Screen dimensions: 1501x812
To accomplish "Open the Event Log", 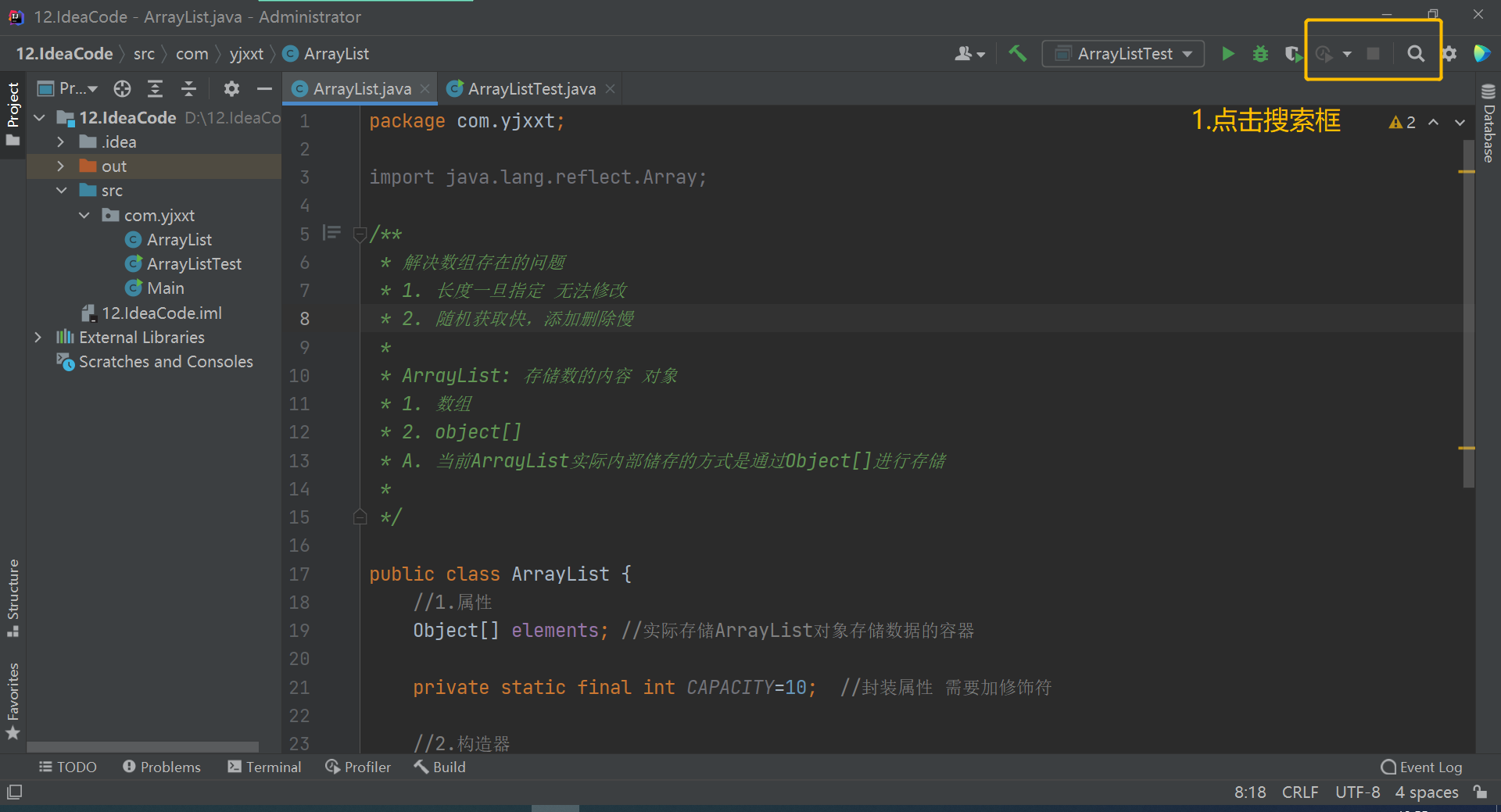I will pyautogui.click(x=1421, y=767).
